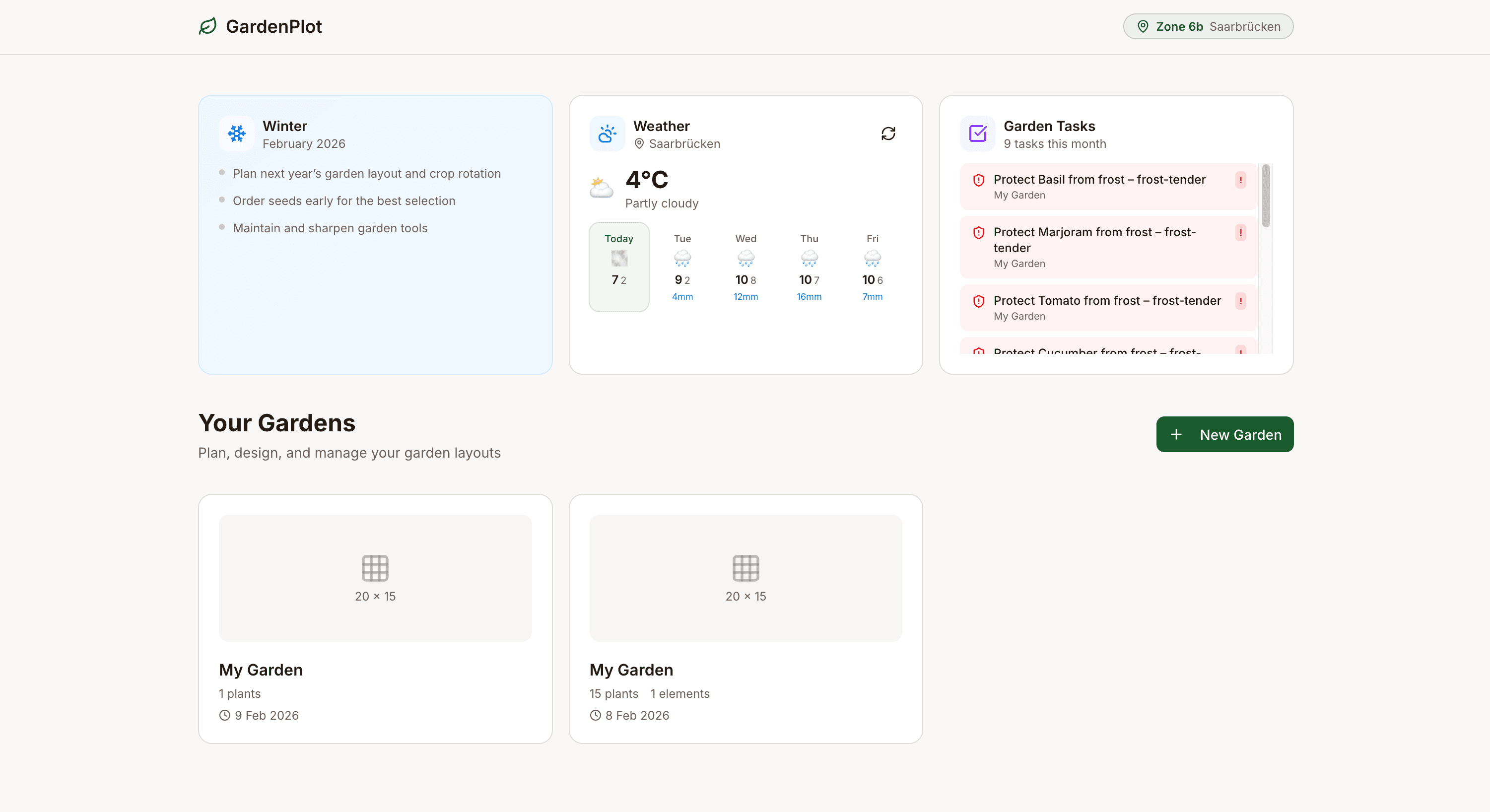The height and width of the screenshot is (812, 1490).
Task: Click the alert badge on the Tomato frost task
Action: [x=1241, y=301]
